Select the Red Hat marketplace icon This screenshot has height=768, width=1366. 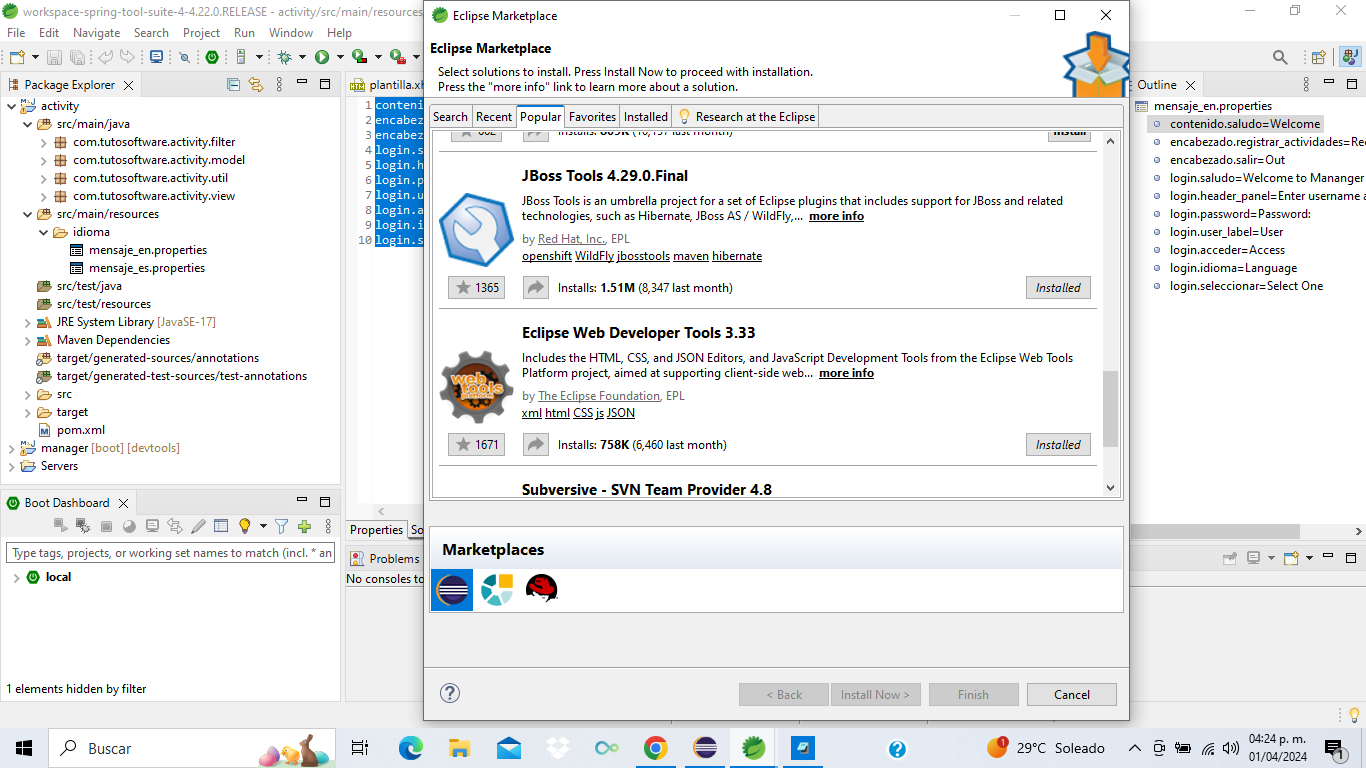pos(541,589)
